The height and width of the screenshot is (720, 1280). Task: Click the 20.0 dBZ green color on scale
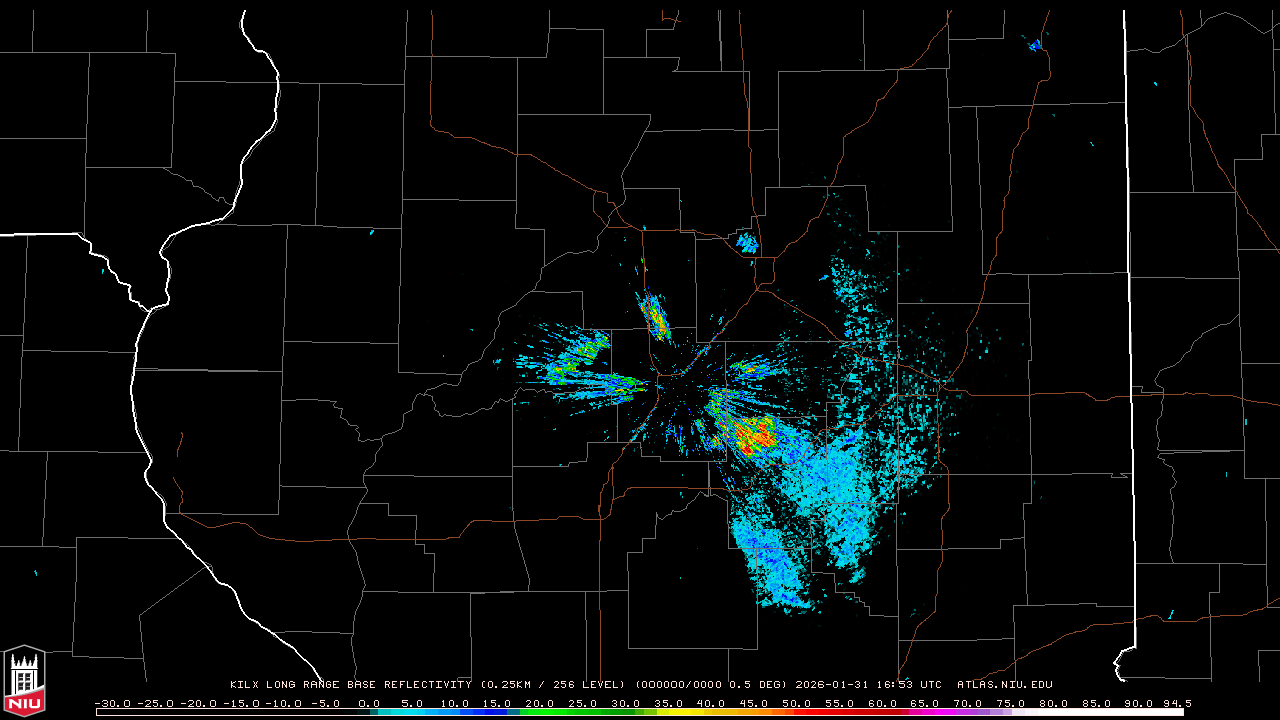click(x=540, y=712)
